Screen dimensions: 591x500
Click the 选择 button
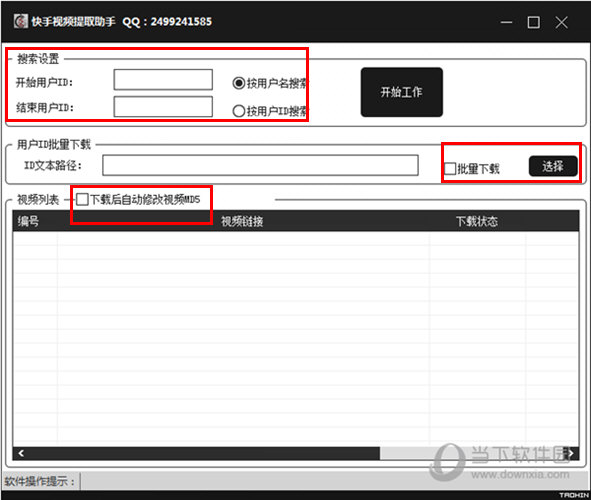[553, 166]
